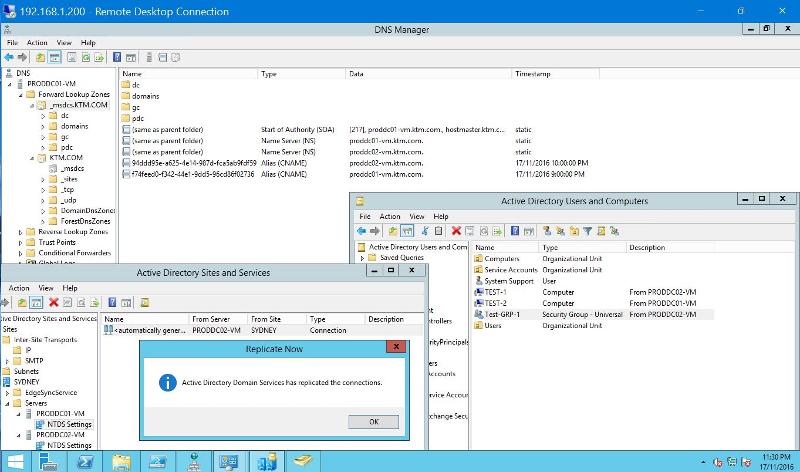Screen dimensions: 800x472
Task: Expand the _tcp folder in DNS tree
Action: click(43, 190)
